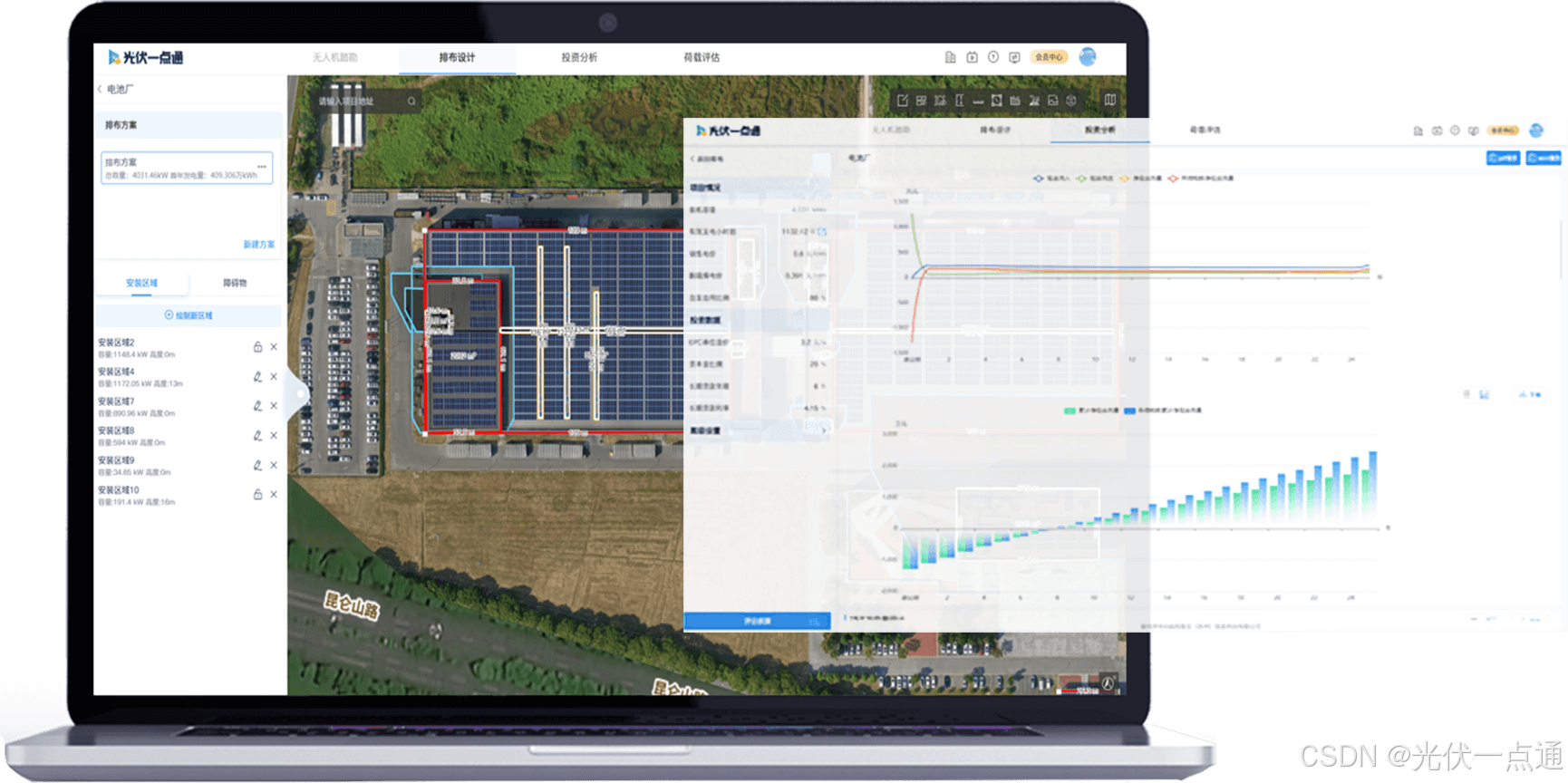Open the 排布方案 card three-dot menu
Image resolution: width=1568 pixels, height=783 pixels.
click(x=262, y=166)
